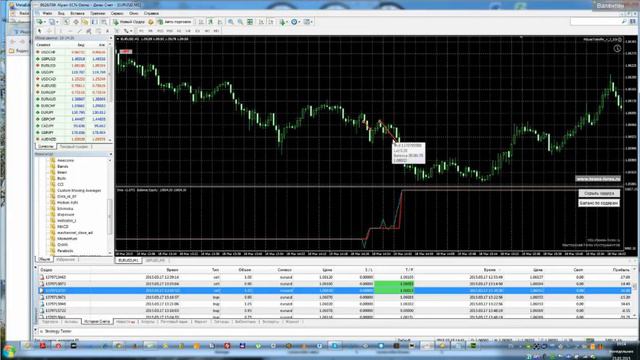This screenshot has width=640, height=360.
Task: Switch chart to candlestick mode
Action: (210, 22)
